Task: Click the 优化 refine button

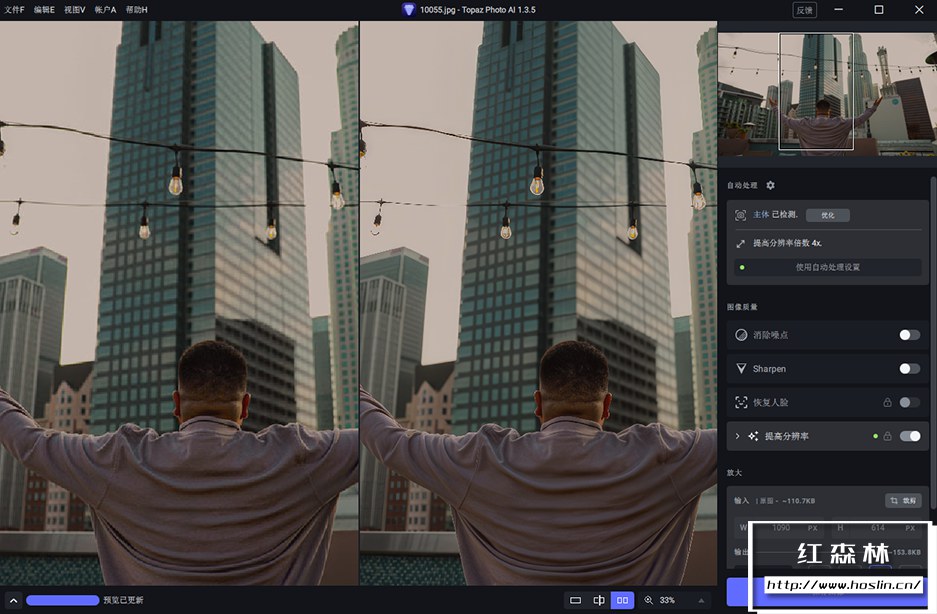Action: [x=828, y=215]
